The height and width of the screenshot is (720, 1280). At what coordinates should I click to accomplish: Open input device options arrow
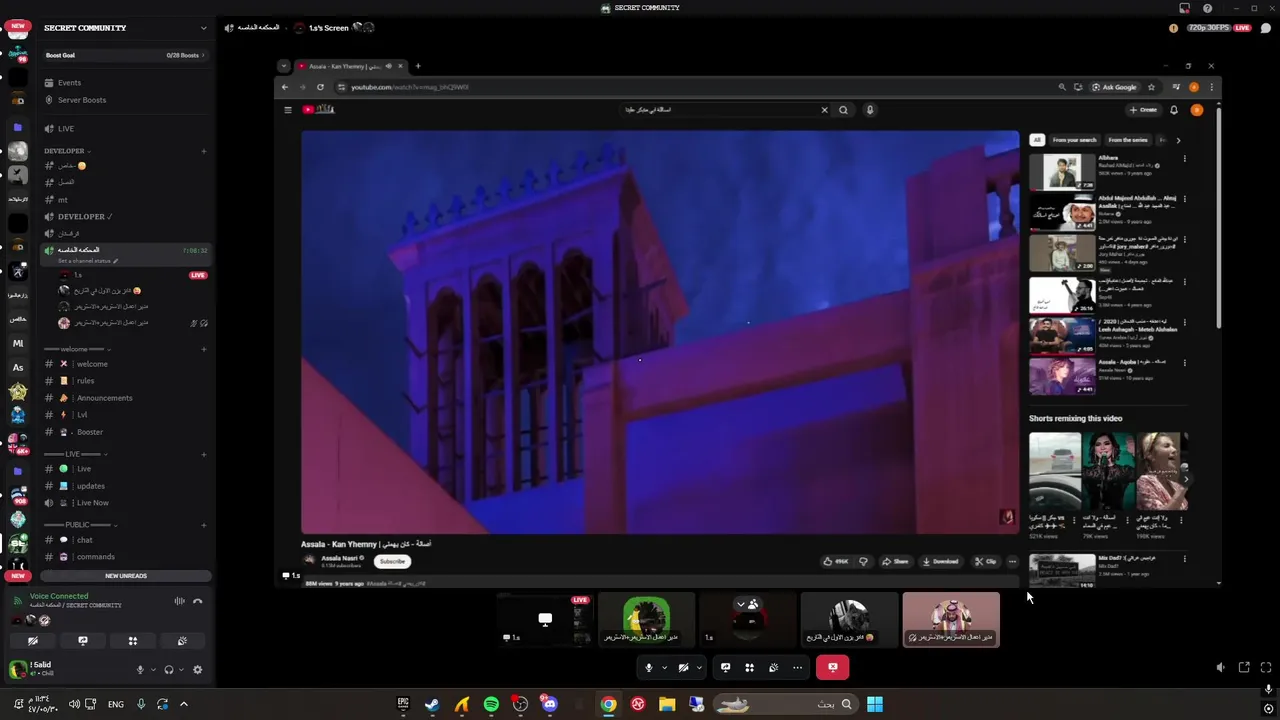pos(152,670)
